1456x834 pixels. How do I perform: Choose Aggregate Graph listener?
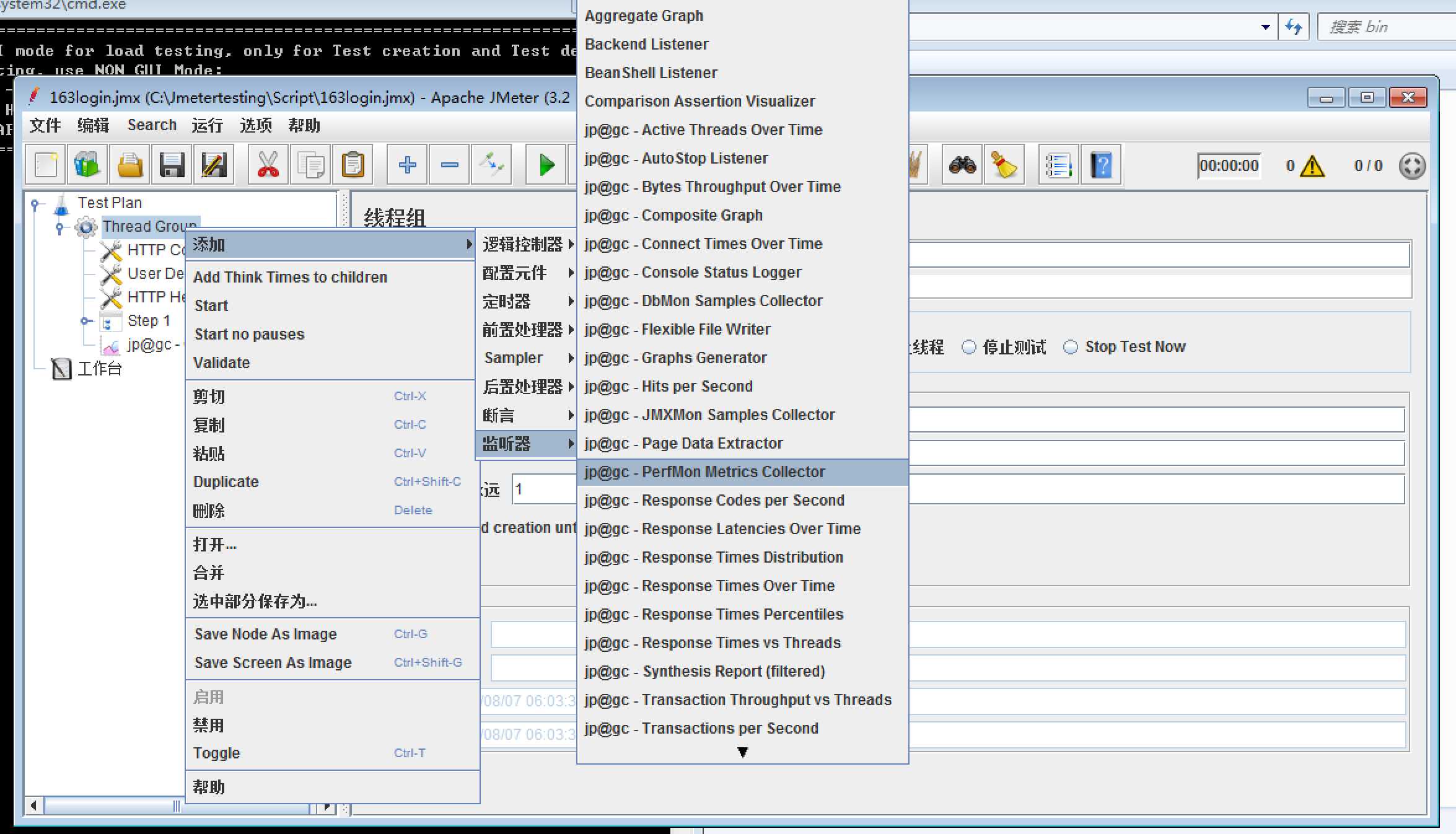pos(742,16)
